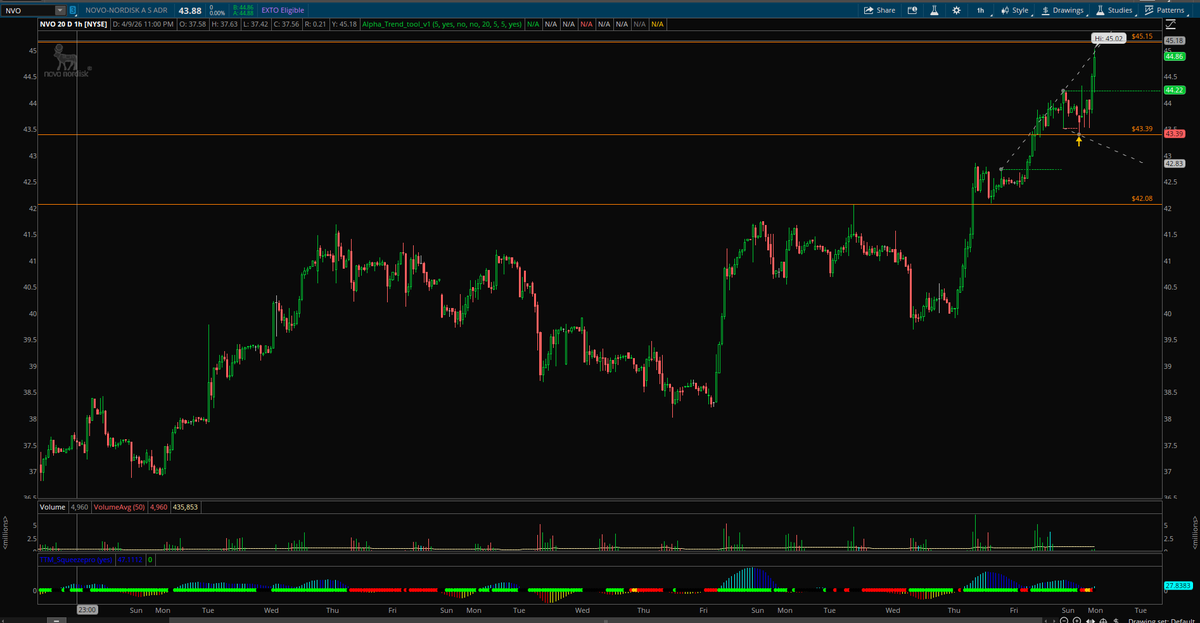The height and width of the screenshot is (623, 1200).
Task: Open the Style dropdown menu
Action: (1015, 10)
